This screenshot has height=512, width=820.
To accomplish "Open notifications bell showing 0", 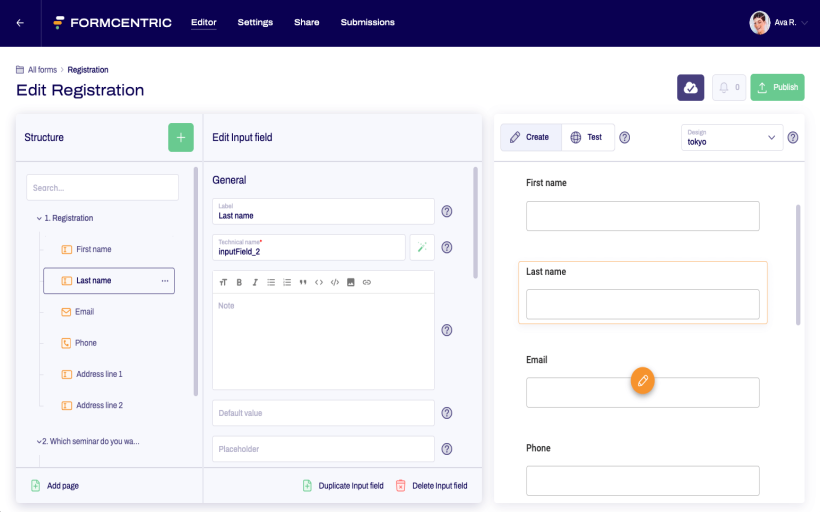I will click(x=729, y=87).
